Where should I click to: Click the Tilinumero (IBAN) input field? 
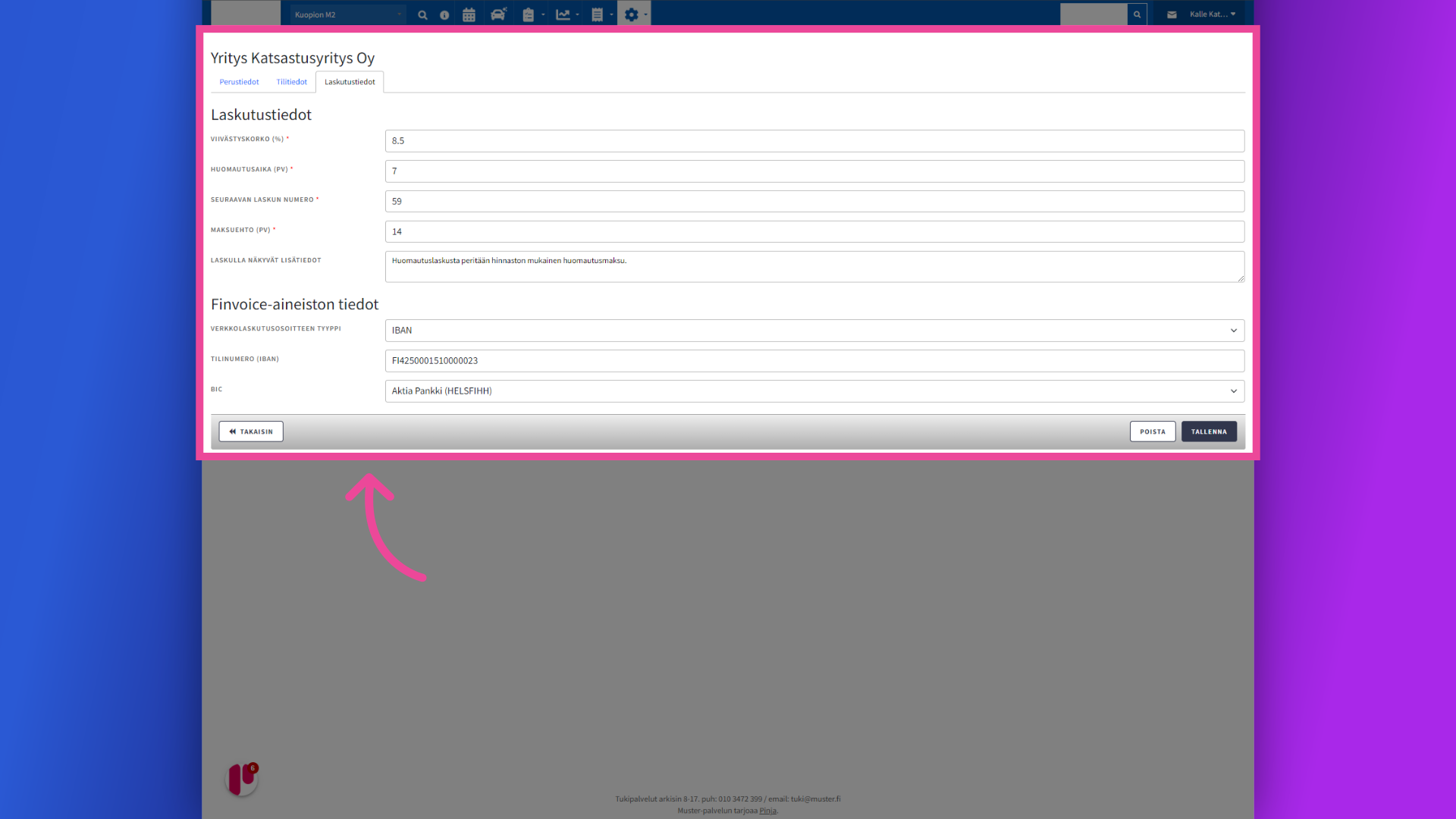click(814, 361)
